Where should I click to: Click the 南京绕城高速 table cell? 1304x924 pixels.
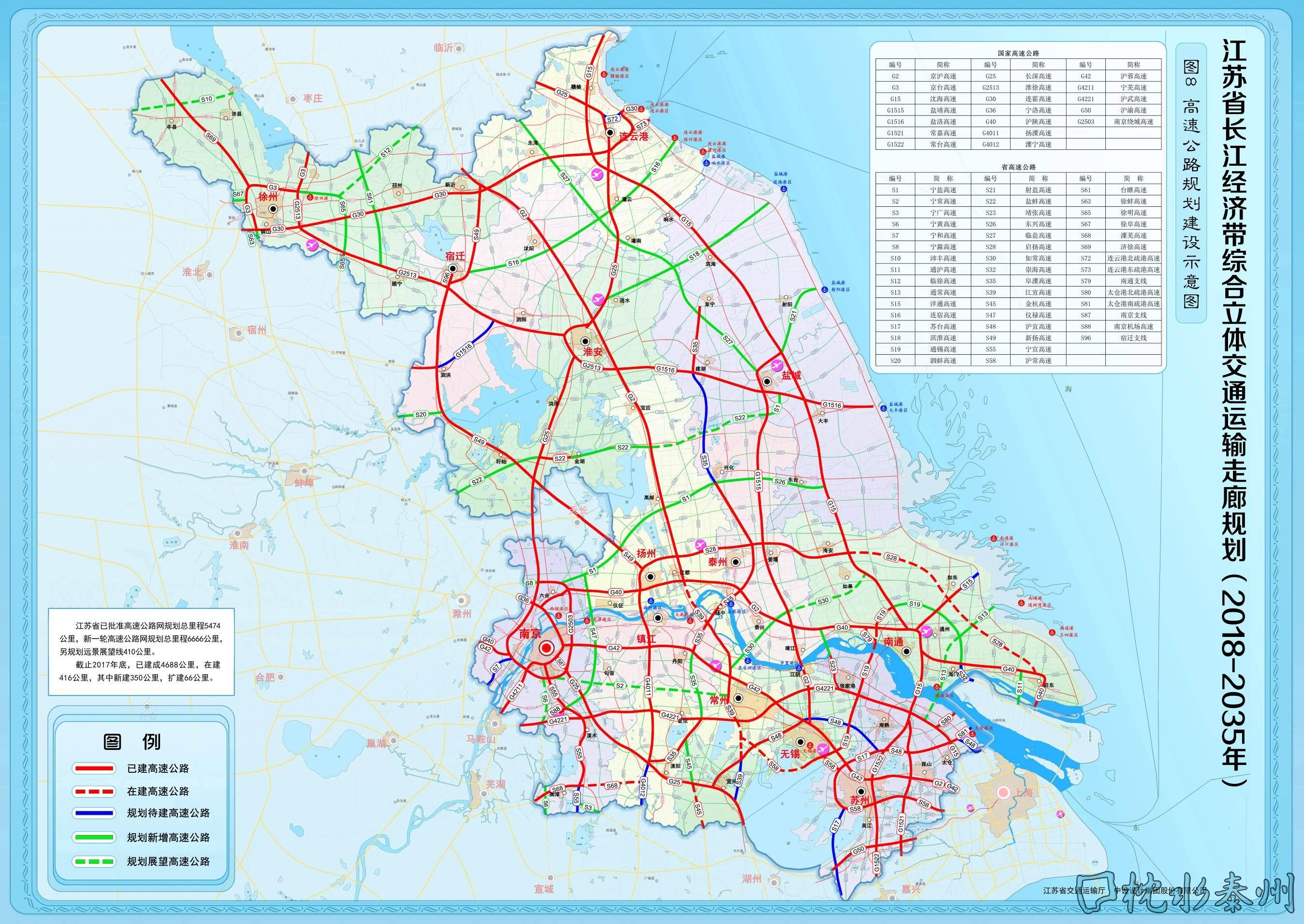[x=1133, y=122]
